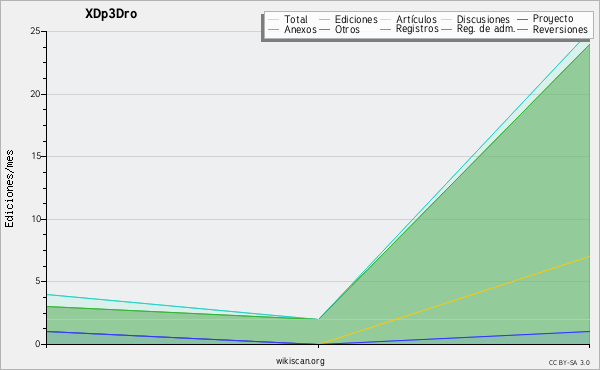Click the 5 y-axis tick label
The height and width of the screenshot is (370, 600).
[x=38, y=281]
